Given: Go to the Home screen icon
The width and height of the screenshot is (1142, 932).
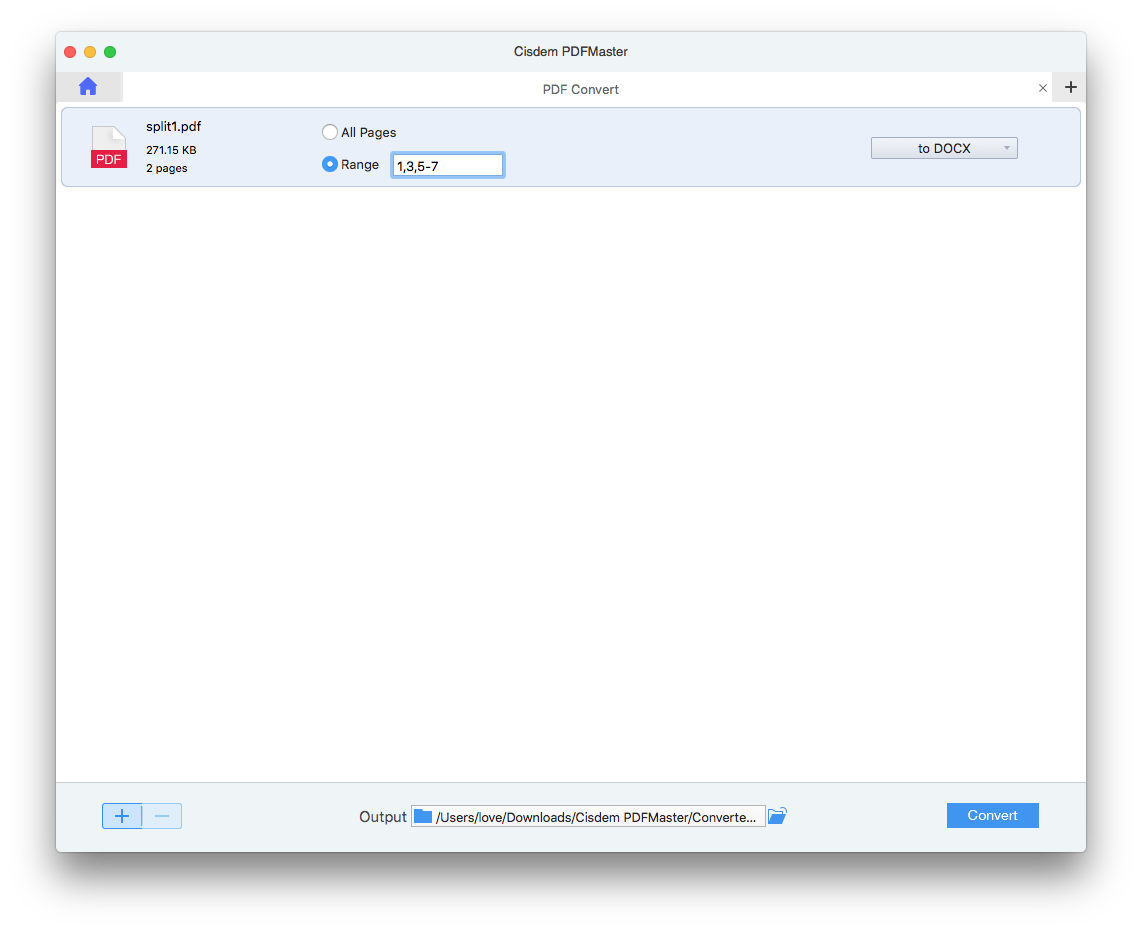Looking at the screenshot, I should (88, 87).
